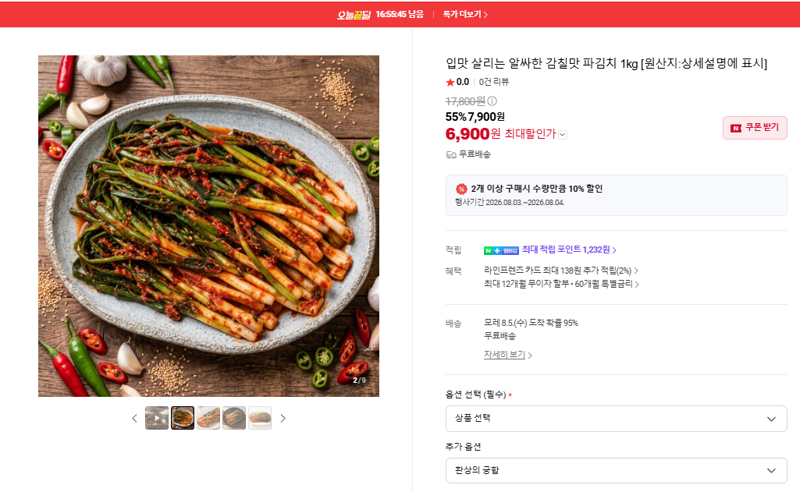This screenshot has width=800, height=492.
Task: Play the video thumbnail in gallery
Action: (157, 418)
